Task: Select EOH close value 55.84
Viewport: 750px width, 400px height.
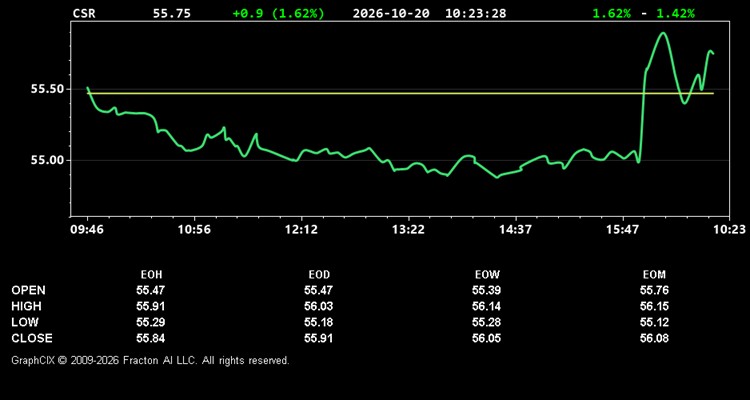Action: (x=151, y=338)
